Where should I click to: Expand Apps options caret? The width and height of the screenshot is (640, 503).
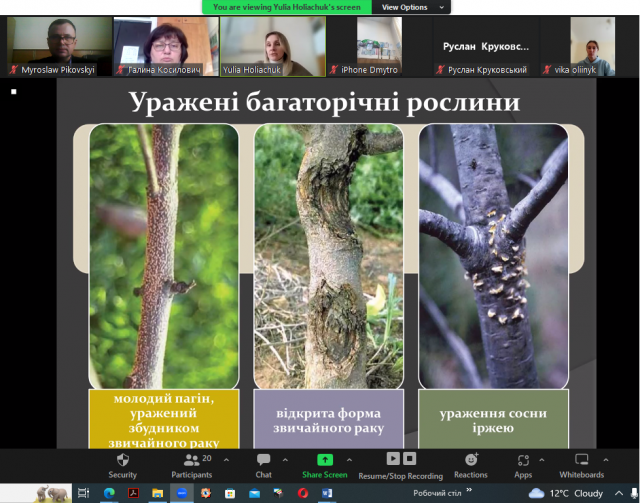pos(542,460)
